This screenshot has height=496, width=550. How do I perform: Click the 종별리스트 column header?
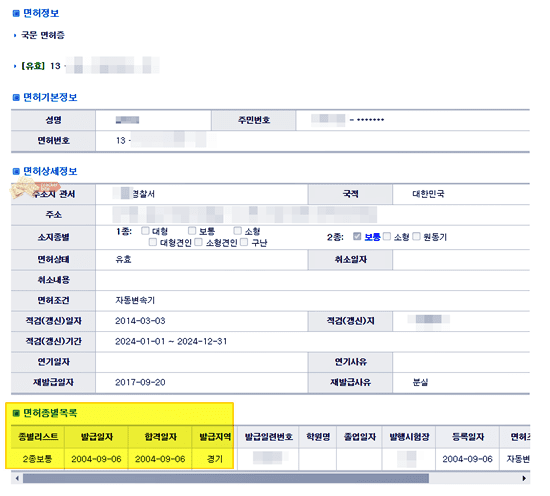[38, 437]
